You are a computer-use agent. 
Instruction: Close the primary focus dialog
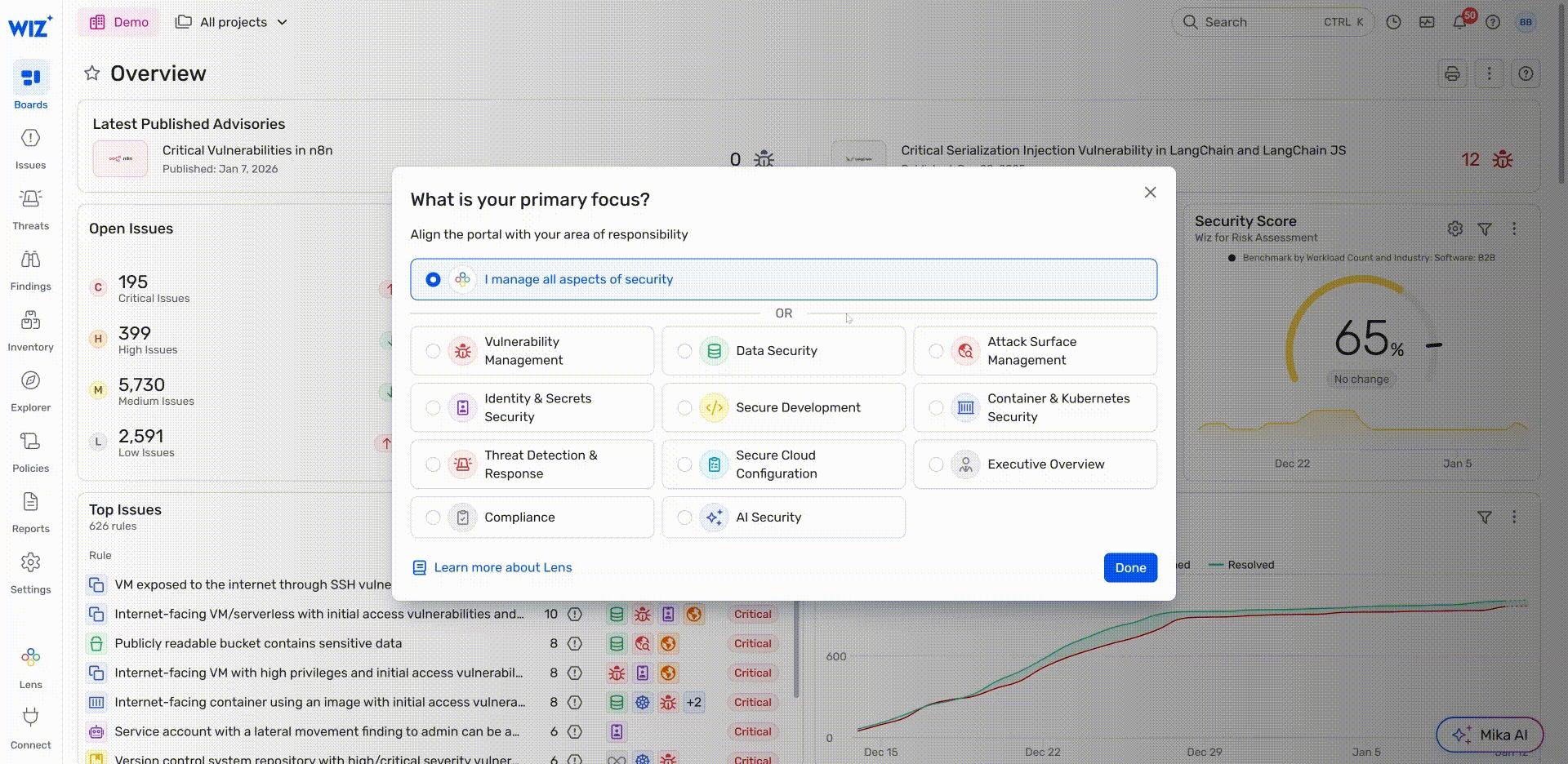coord(1150,193)
